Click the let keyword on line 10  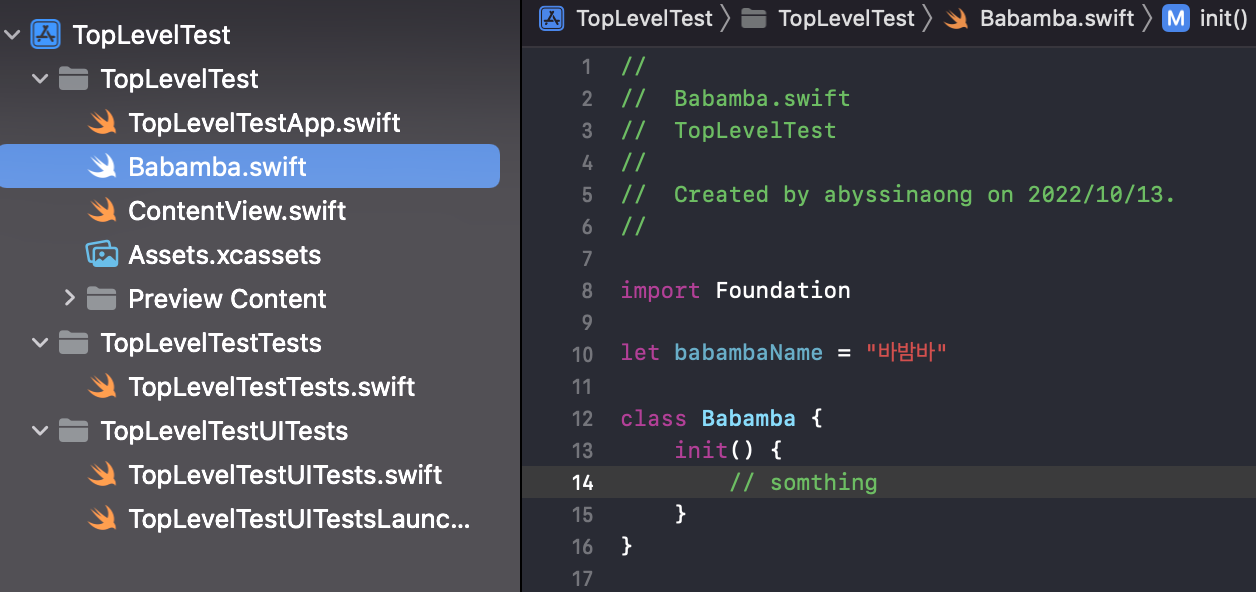coord(640,353)
